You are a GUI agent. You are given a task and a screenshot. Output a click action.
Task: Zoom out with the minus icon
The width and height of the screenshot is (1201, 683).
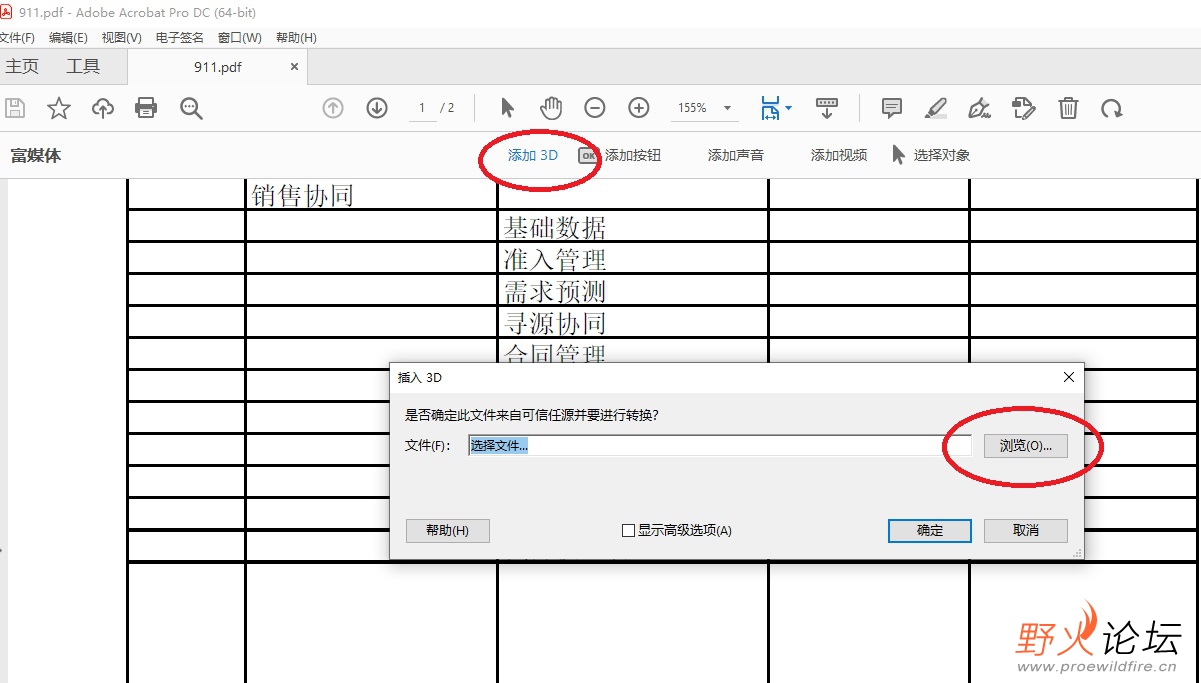595,108
